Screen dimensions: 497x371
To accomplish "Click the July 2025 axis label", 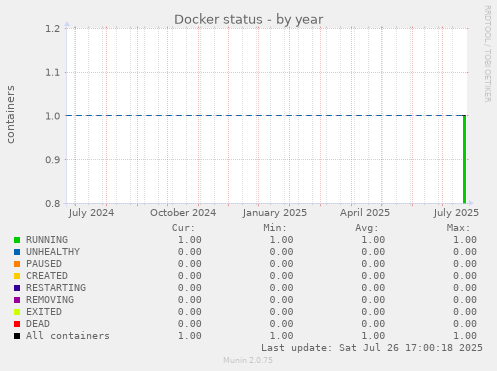I will [456, 213].
